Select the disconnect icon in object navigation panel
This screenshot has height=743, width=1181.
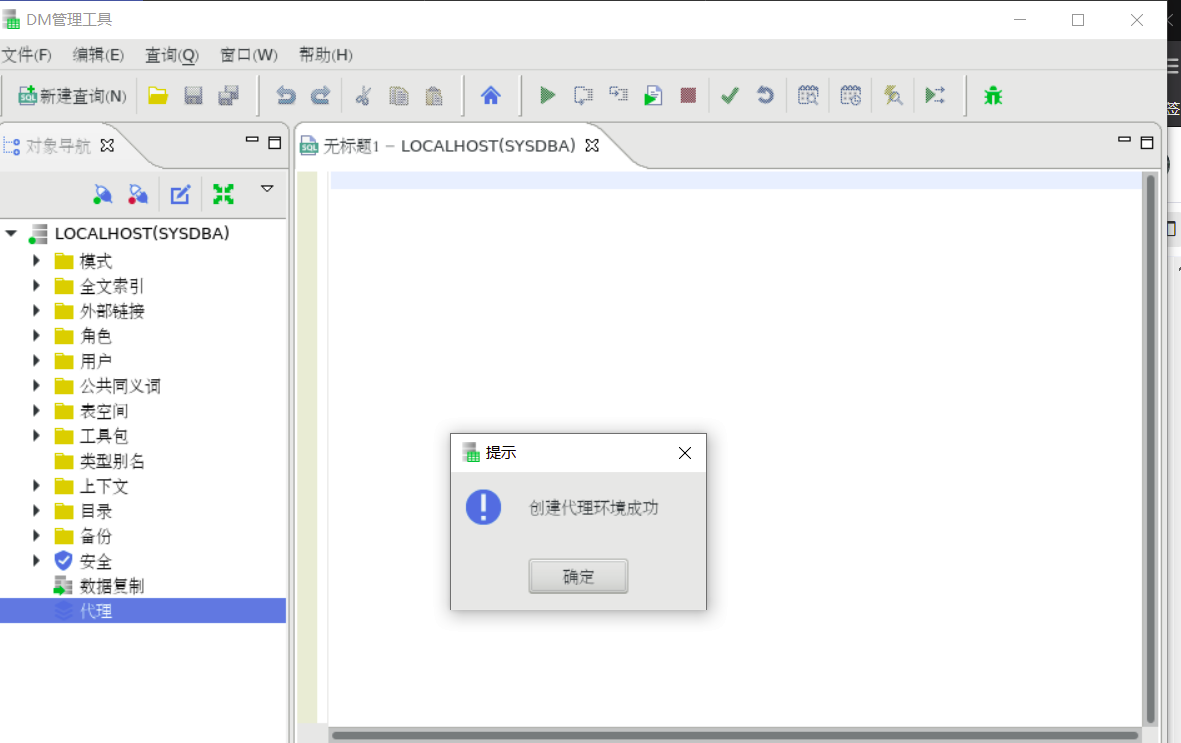point(138,193)
